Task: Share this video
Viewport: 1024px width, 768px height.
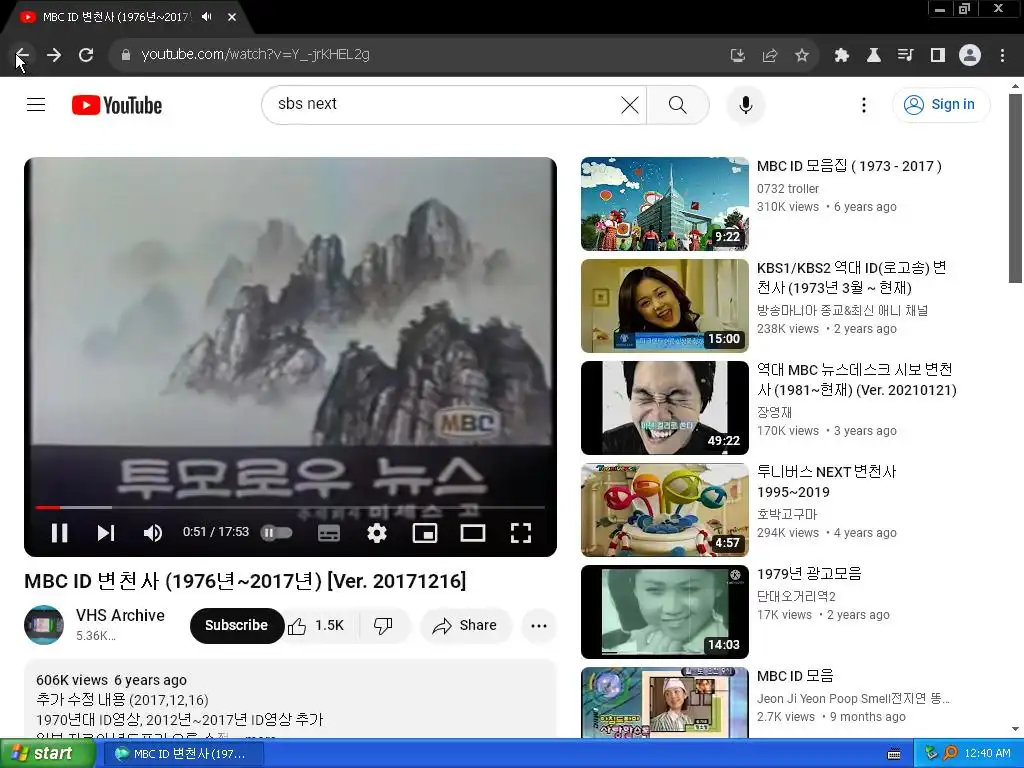Action: click(465, 625)
